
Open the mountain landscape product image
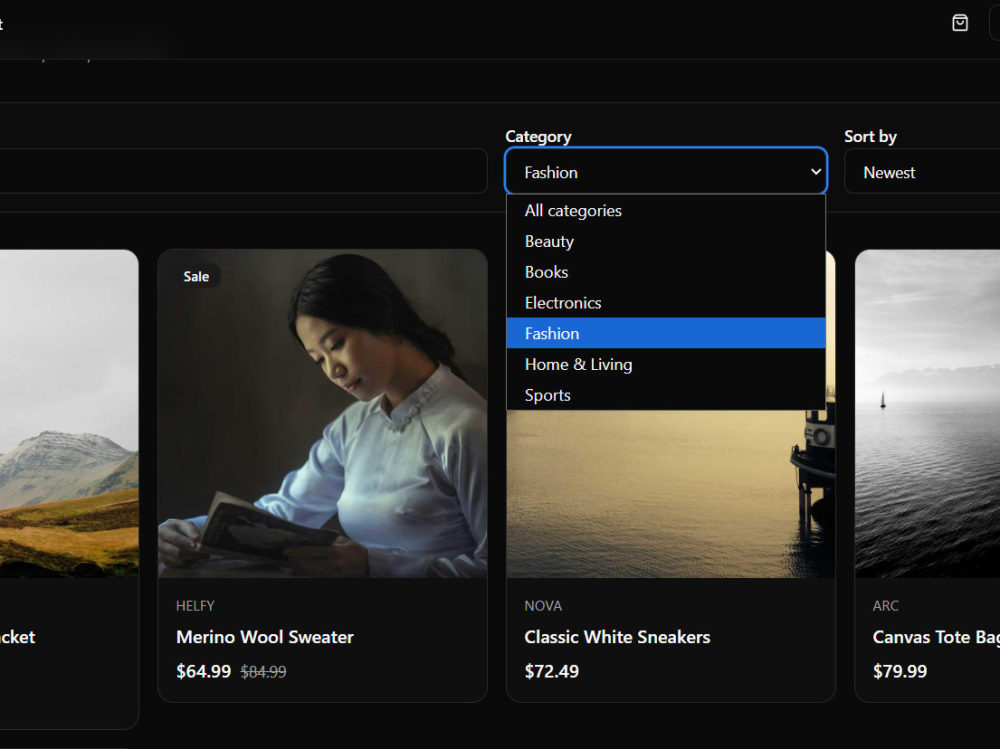[x=69, y=413]
